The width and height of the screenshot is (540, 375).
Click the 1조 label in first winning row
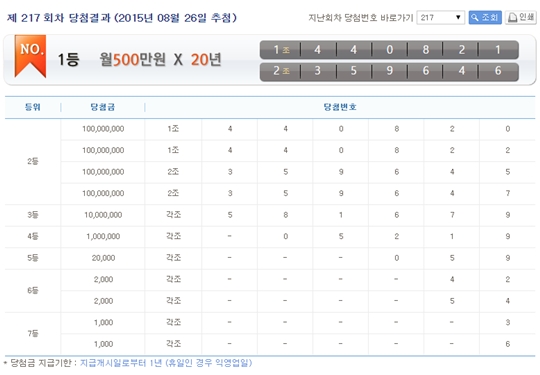tap(281, 50)
